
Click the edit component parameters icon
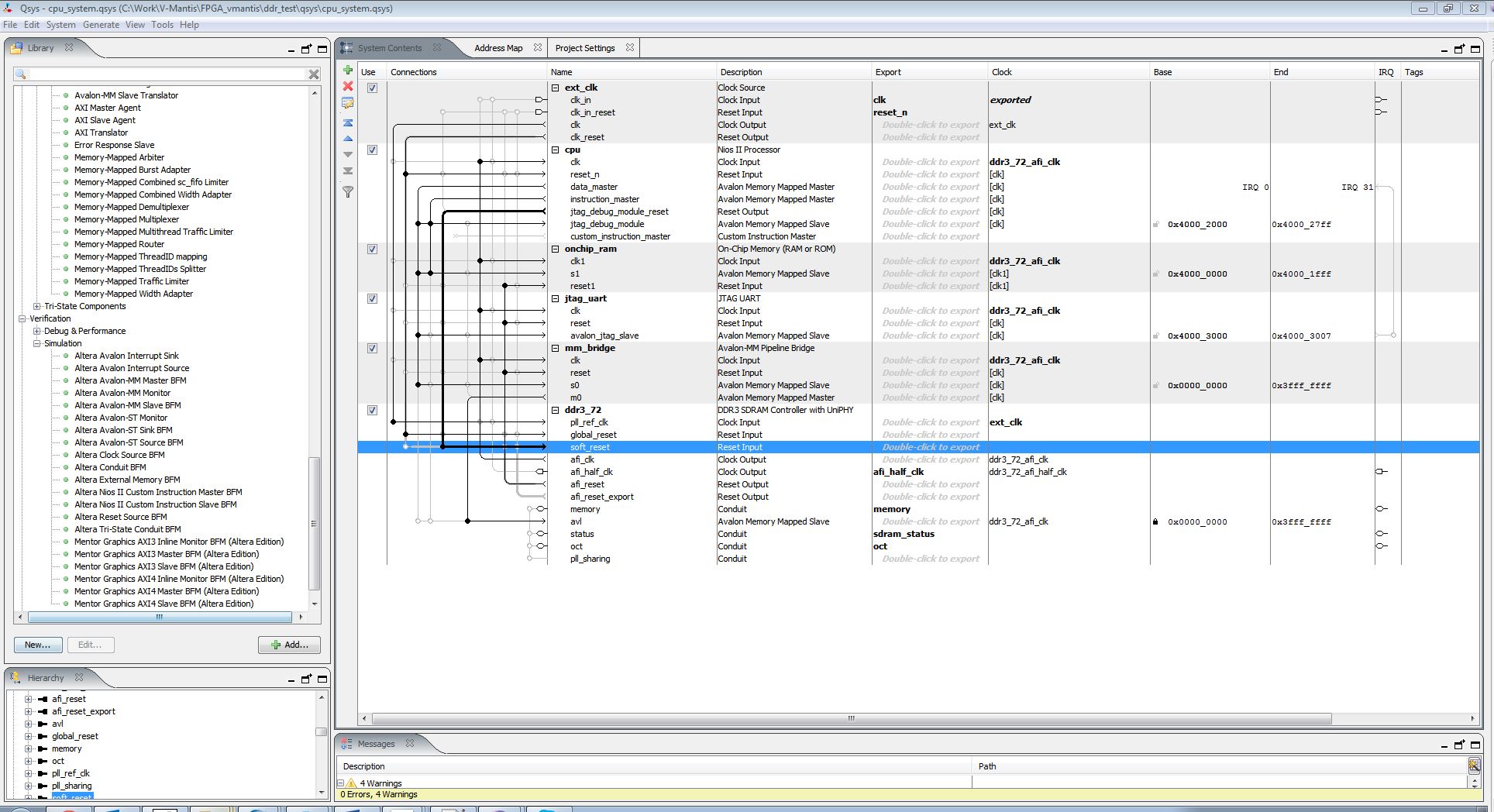[x=348, y=103]
